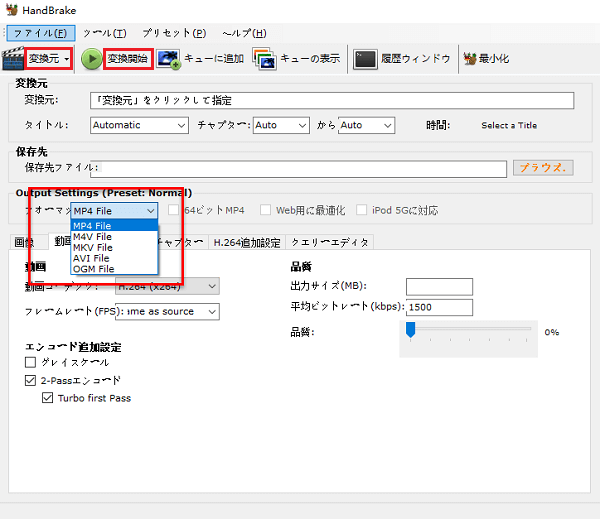Switch to the H.264追加設定 tab
This screenshot has height=519, width=600.
(x=247, y=242)
